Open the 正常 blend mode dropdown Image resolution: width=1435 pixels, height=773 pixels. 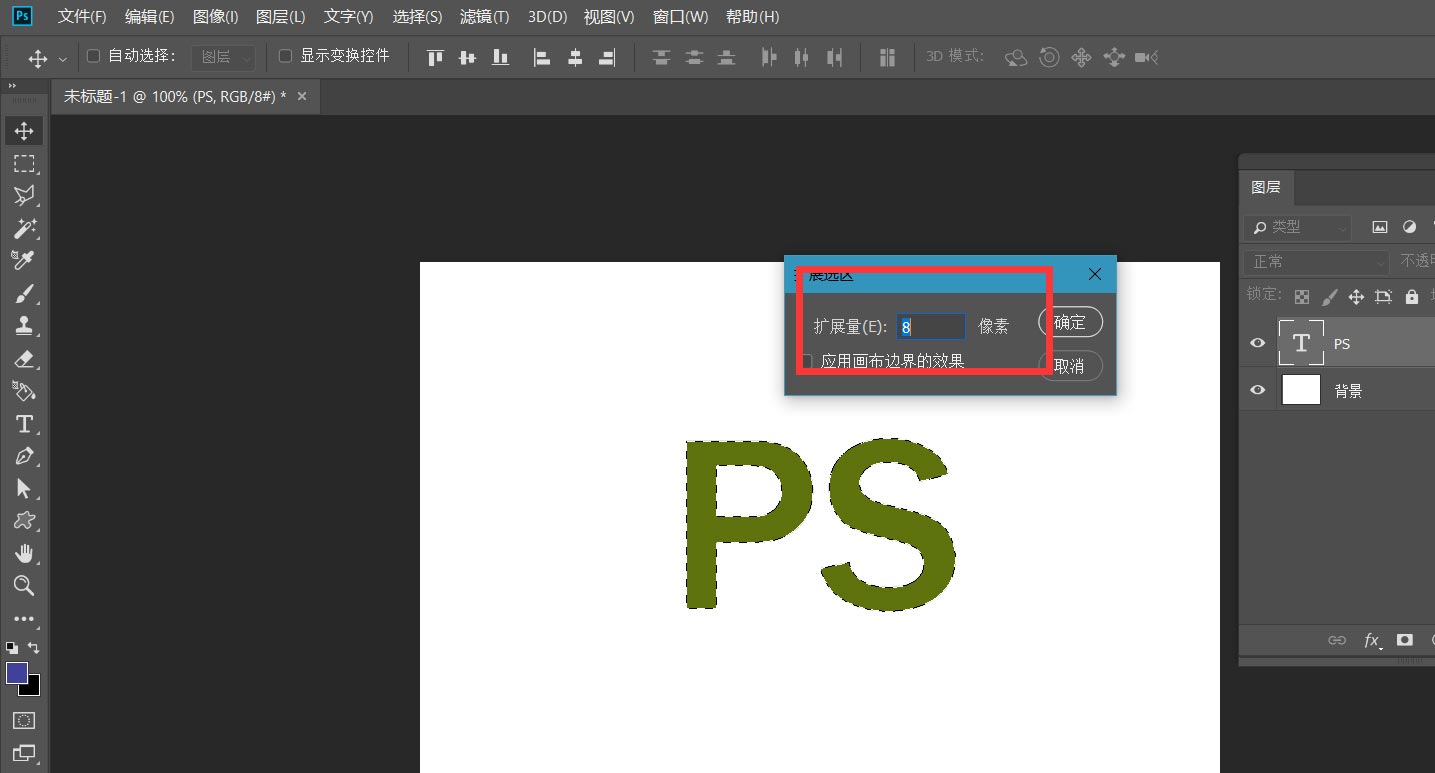[1316, 261]
